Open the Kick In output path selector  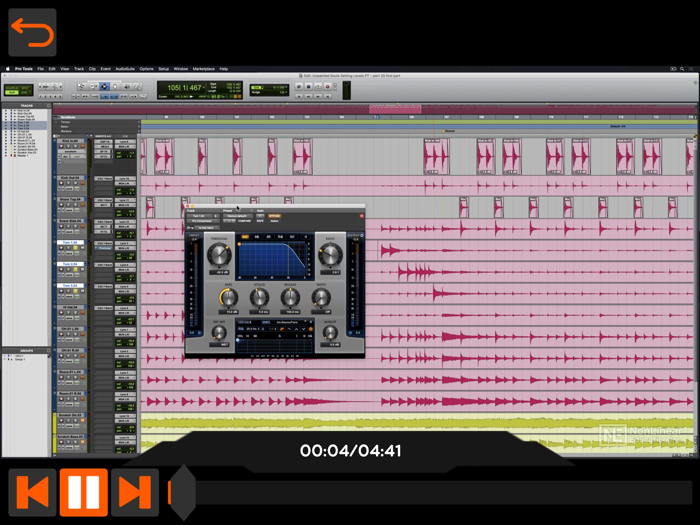[x=124, y=146]
